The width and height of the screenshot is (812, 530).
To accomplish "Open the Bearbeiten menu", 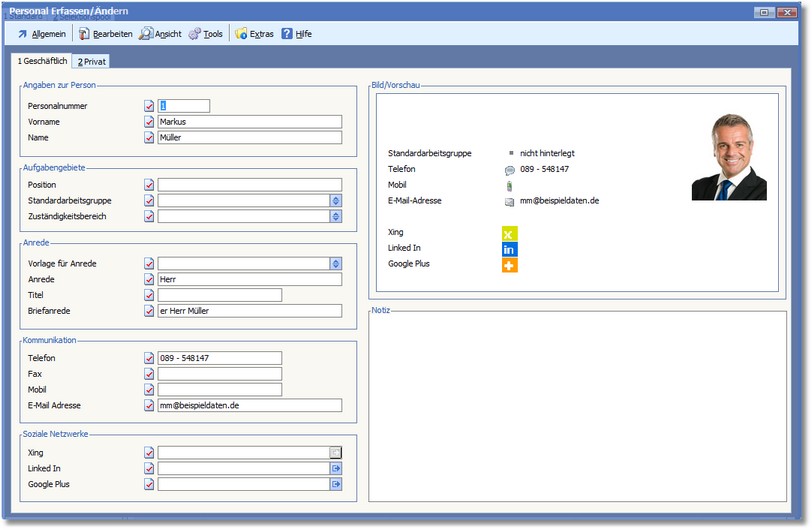I will click(105, 34).
